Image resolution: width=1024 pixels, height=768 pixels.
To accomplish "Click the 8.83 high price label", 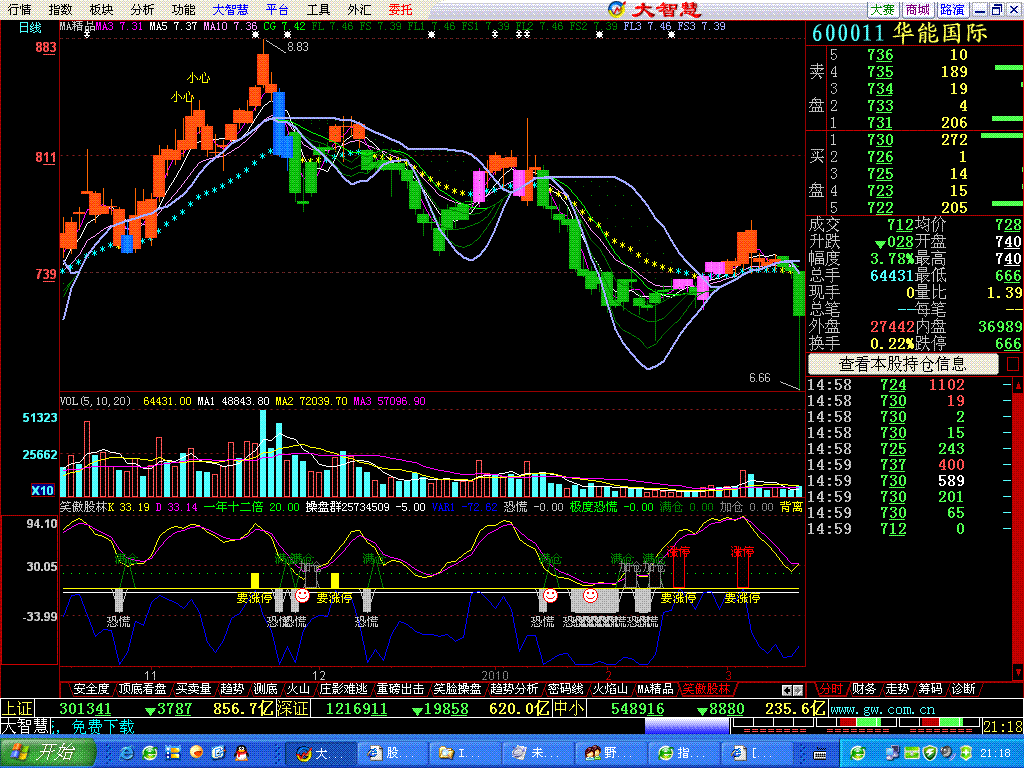I will tap(298, 47).
